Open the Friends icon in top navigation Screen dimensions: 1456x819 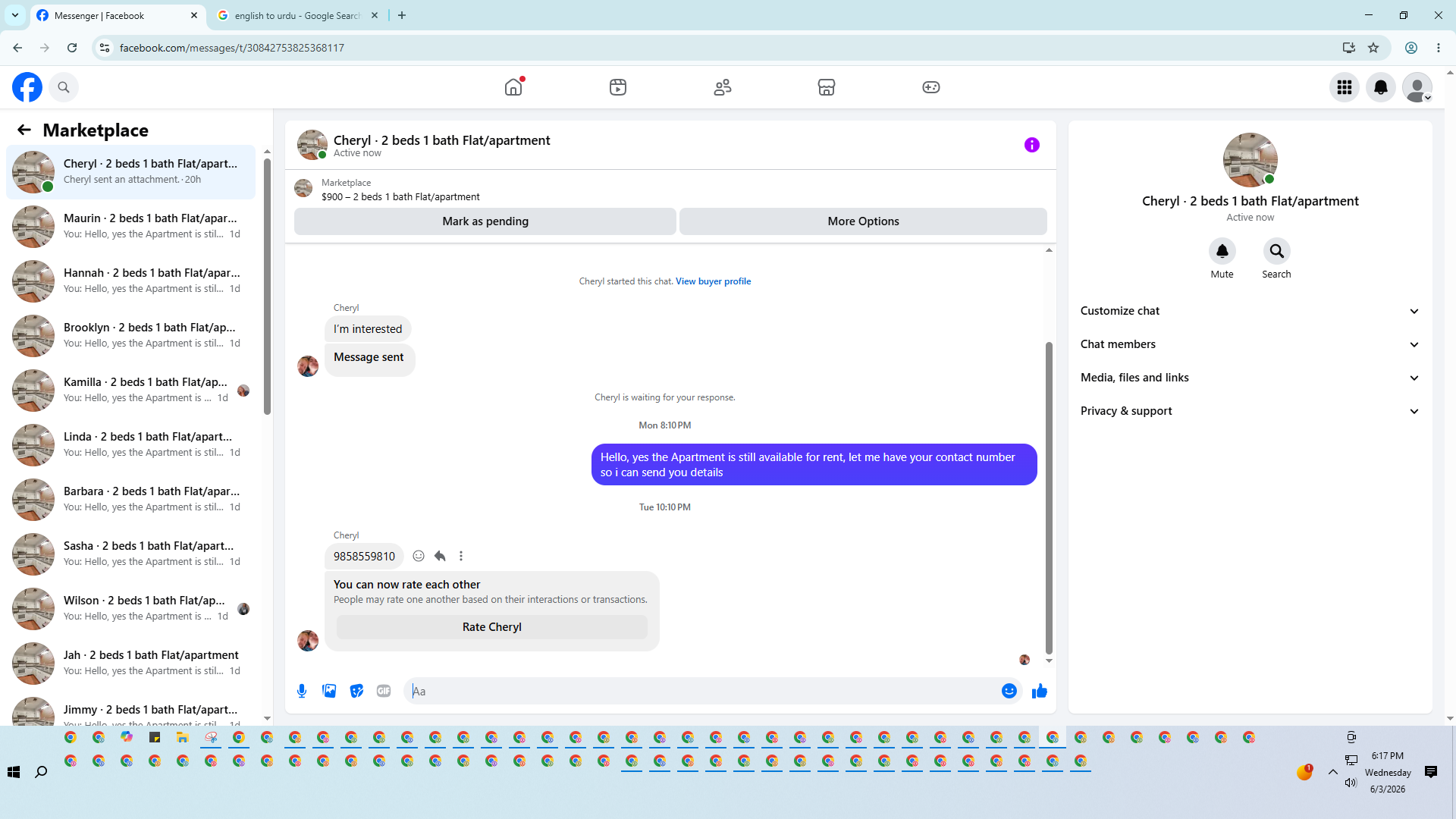pos(723,87)
